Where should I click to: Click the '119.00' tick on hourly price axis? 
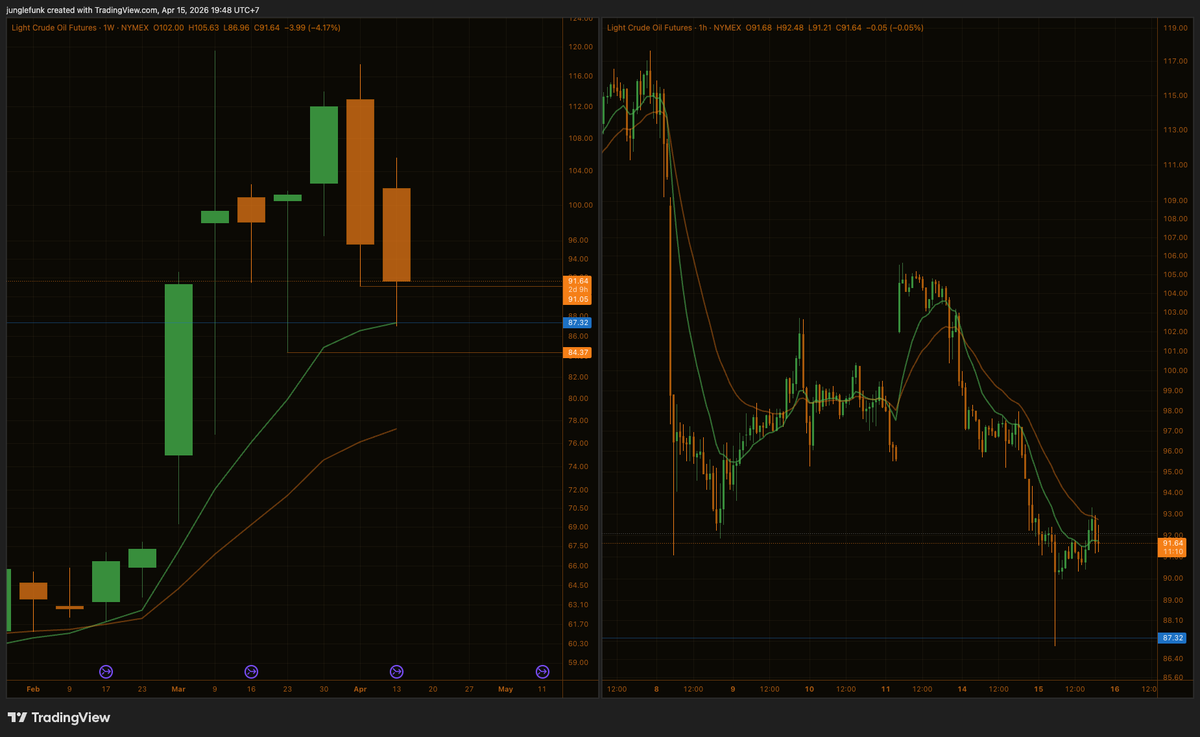pos(1174,28)
